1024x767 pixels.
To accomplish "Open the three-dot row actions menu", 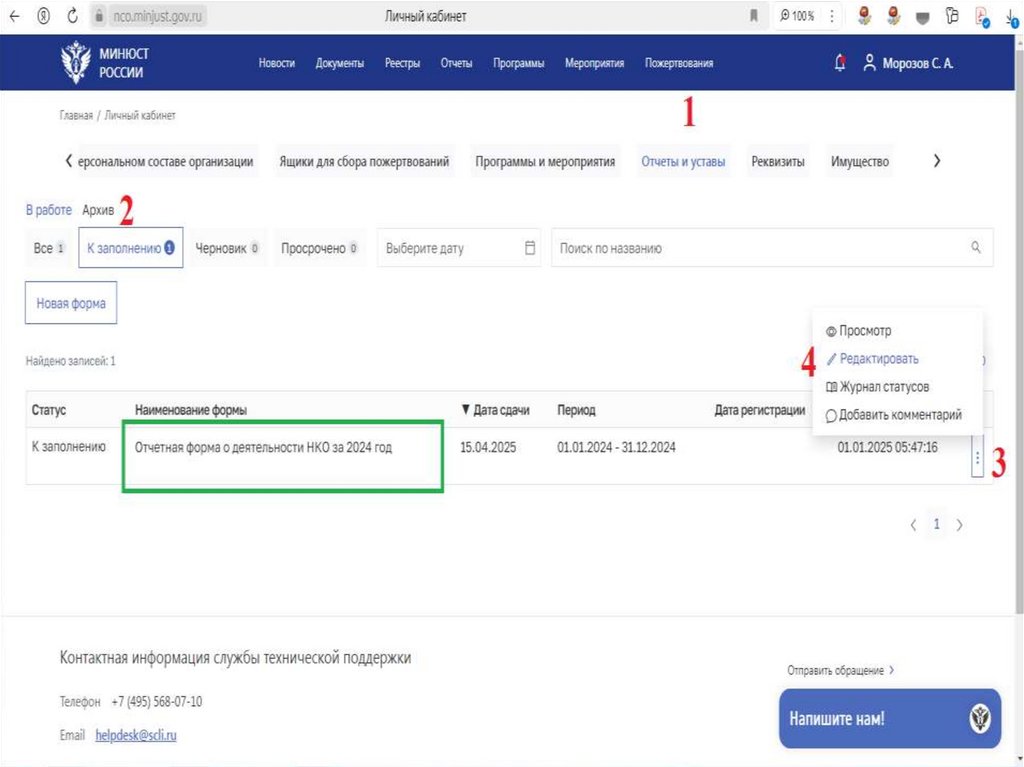I will coord(977,461).
